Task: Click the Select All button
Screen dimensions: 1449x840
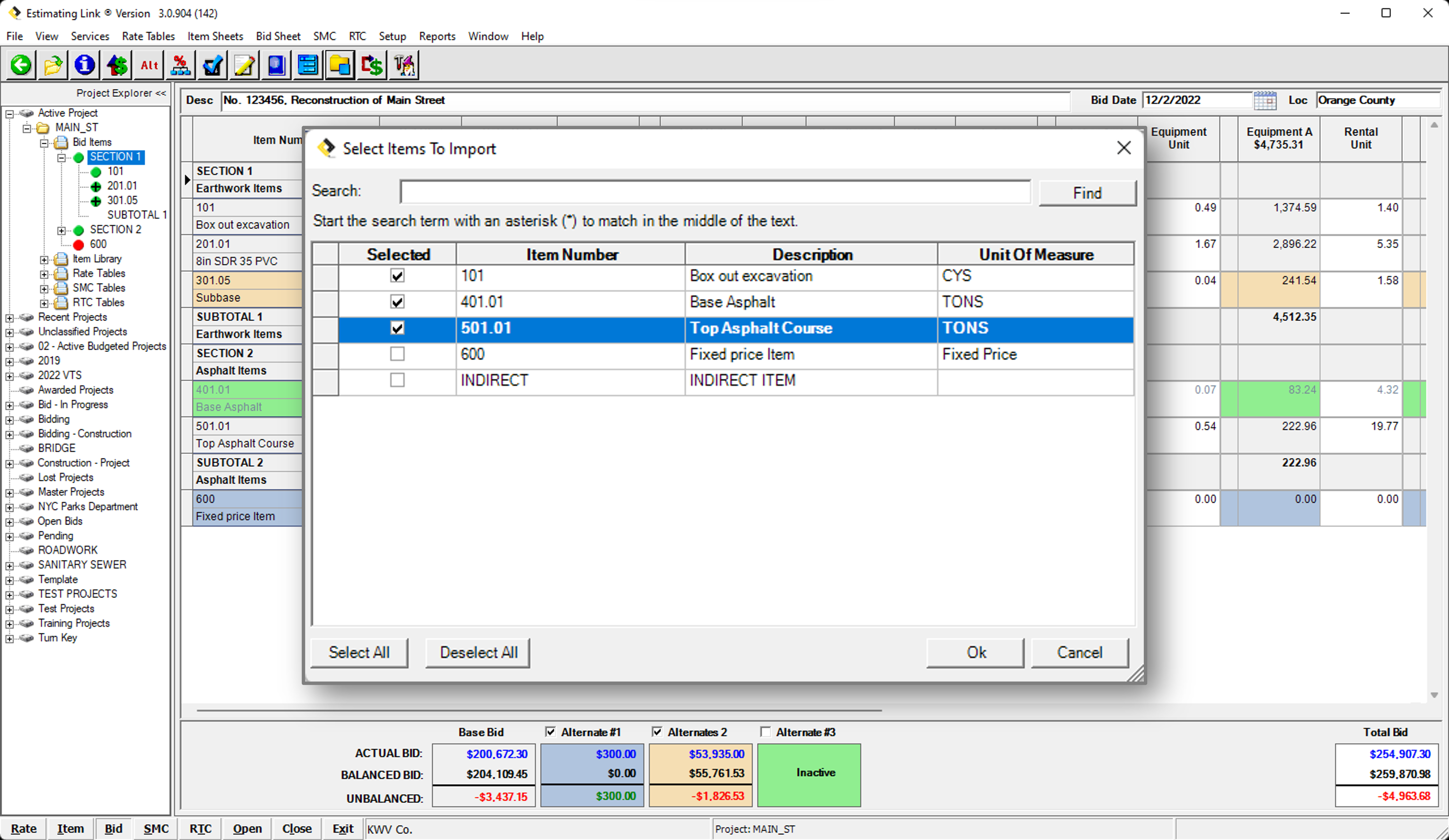Action: pos(359,652)
